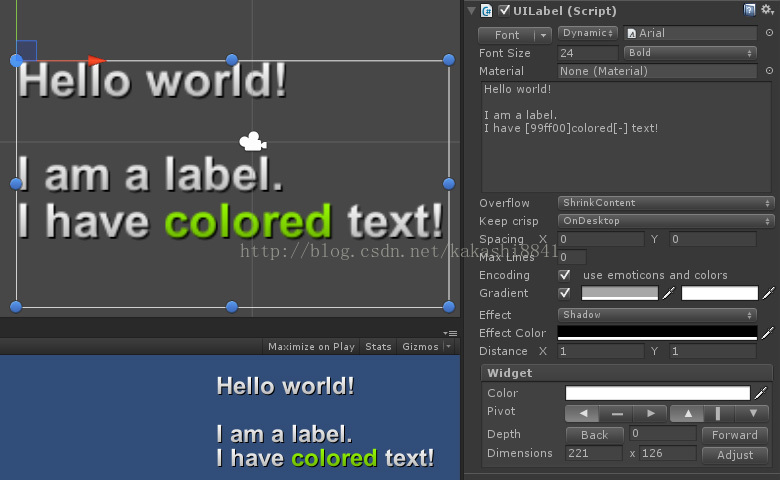Set pivot to left arrow
This screenshot has width=780, height=480.
pyautogui.click(x=583, y=413)
